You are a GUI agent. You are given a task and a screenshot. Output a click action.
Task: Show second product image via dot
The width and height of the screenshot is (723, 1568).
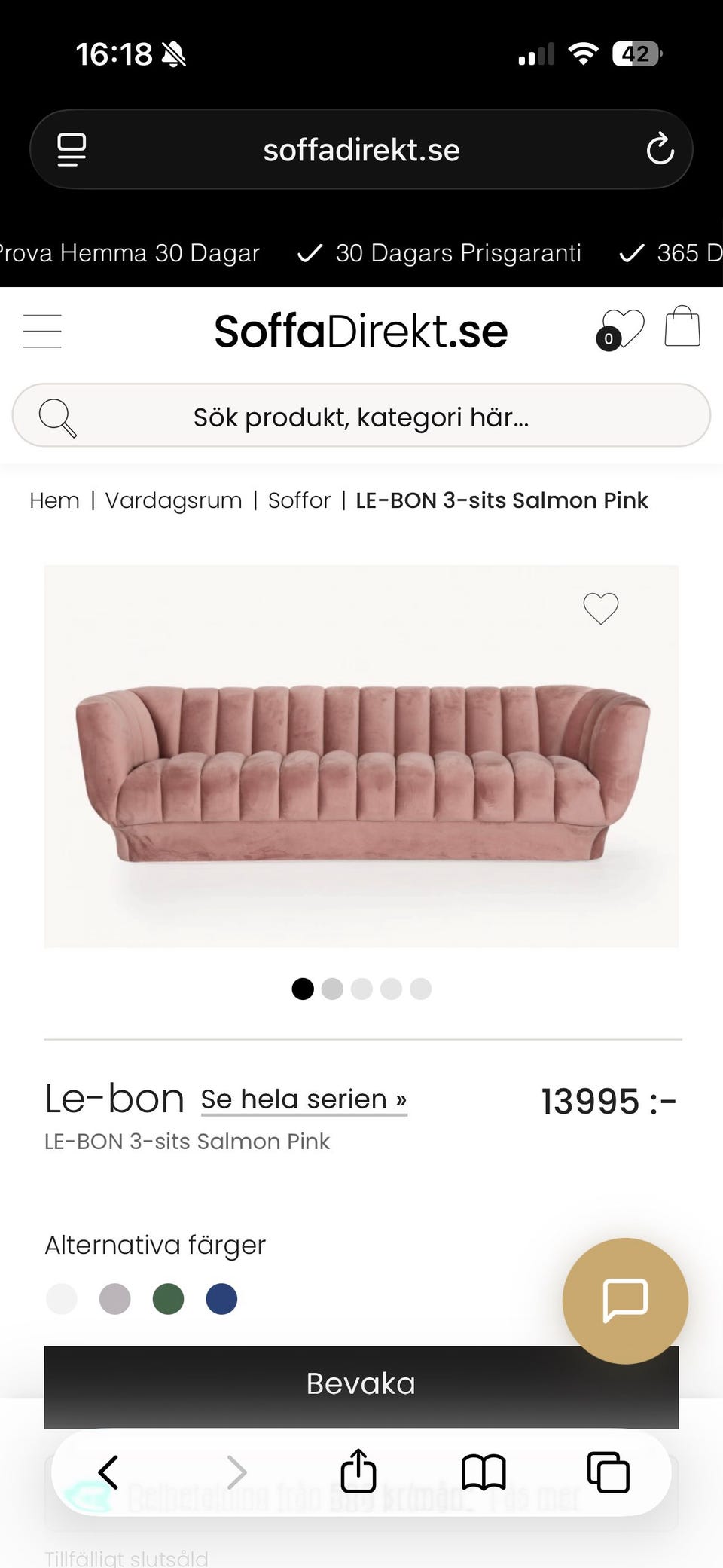332,989
